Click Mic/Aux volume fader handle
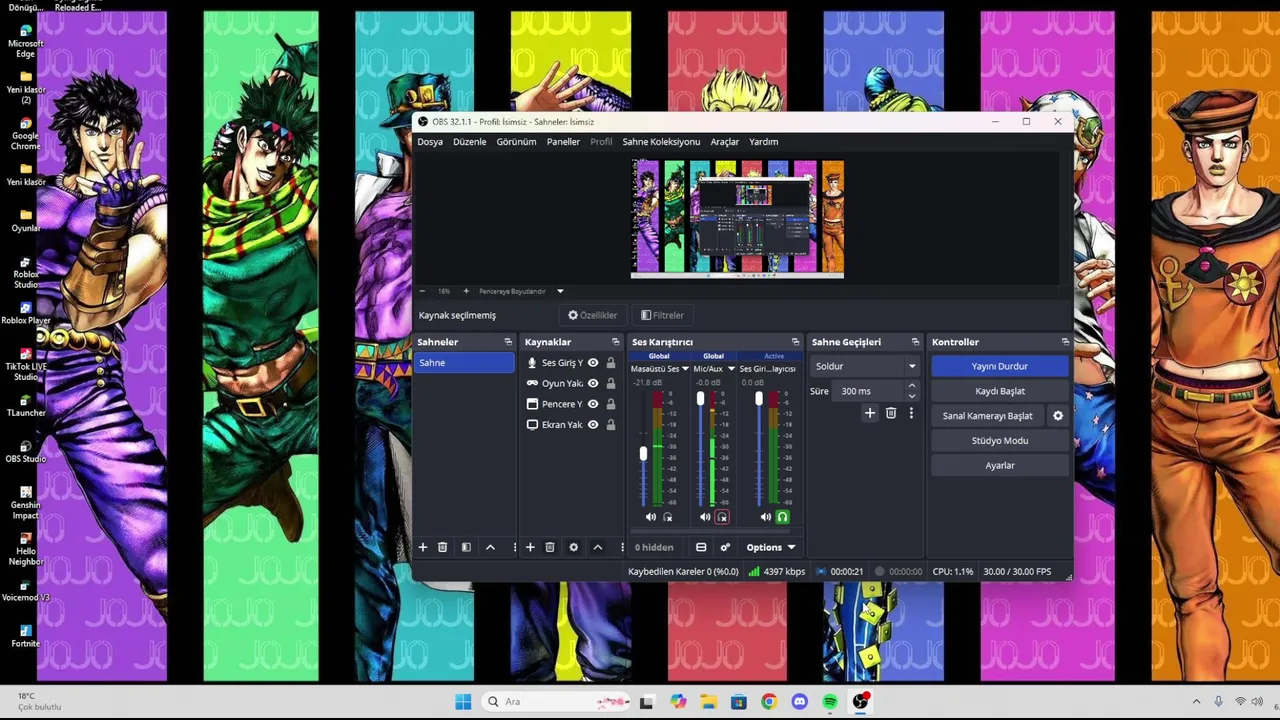The image size is (1280, 720). pos(700,399)
